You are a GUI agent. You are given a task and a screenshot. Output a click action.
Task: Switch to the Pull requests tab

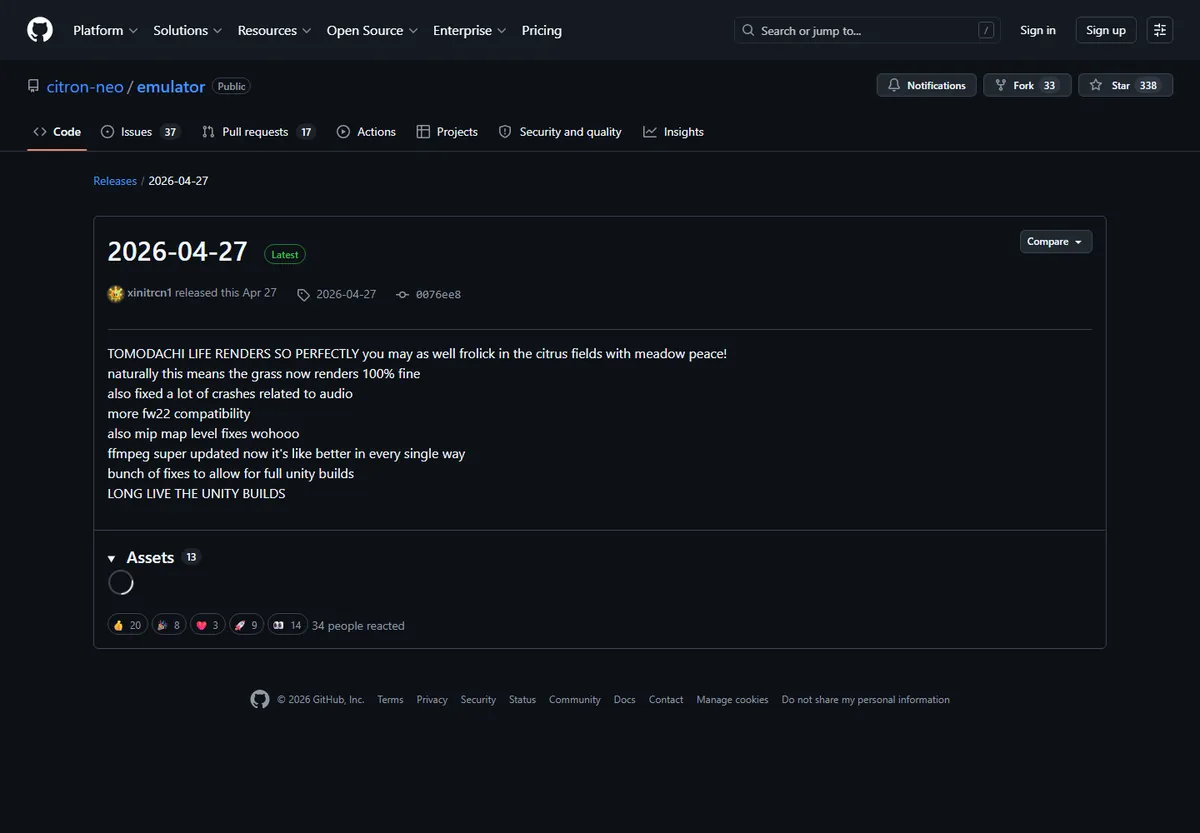[258, 132]
